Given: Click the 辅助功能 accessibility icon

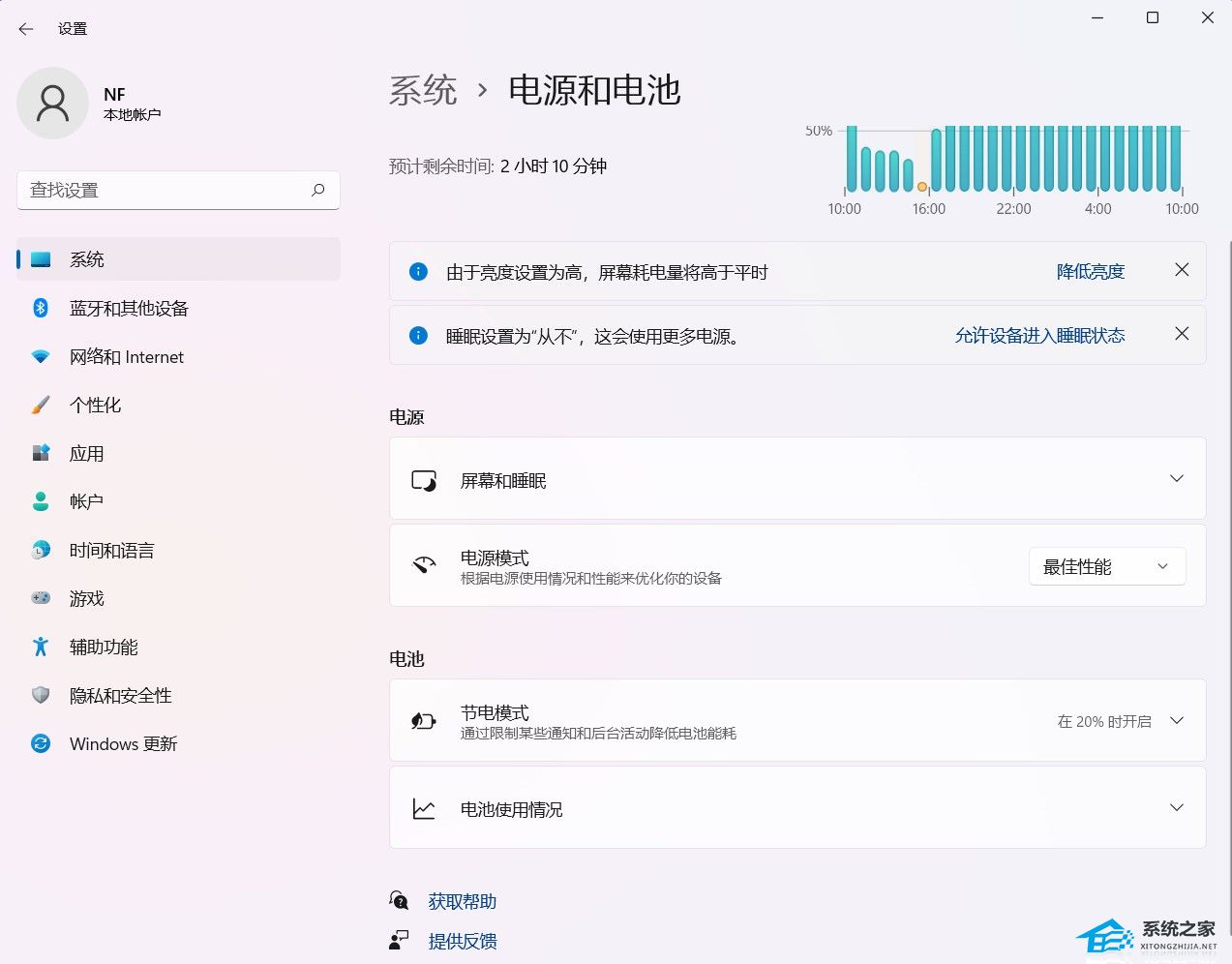Looking at the screenshot, I should pos(41,647).
